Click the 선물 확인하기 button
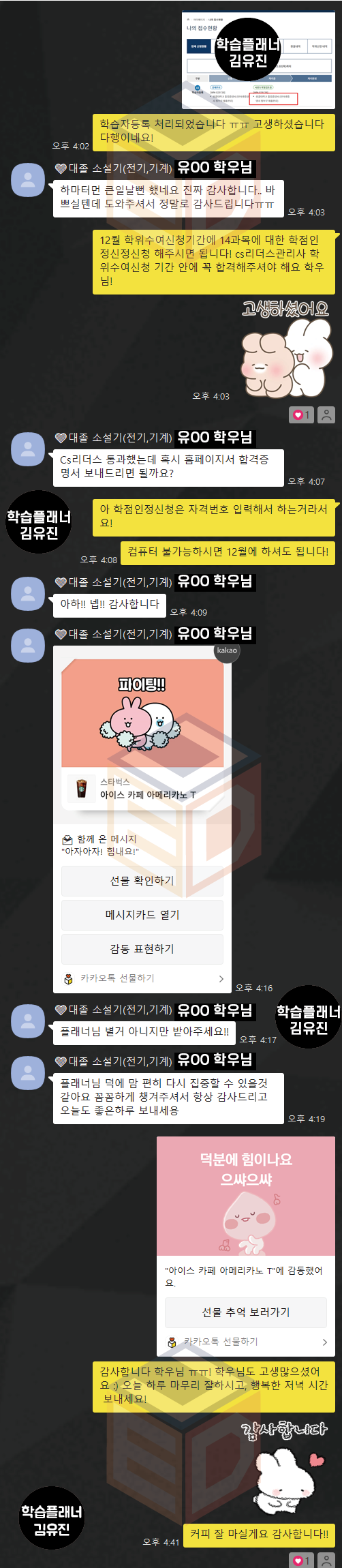Image resolution: width=342 pixels, height=1568 pixels. [142, 881]
